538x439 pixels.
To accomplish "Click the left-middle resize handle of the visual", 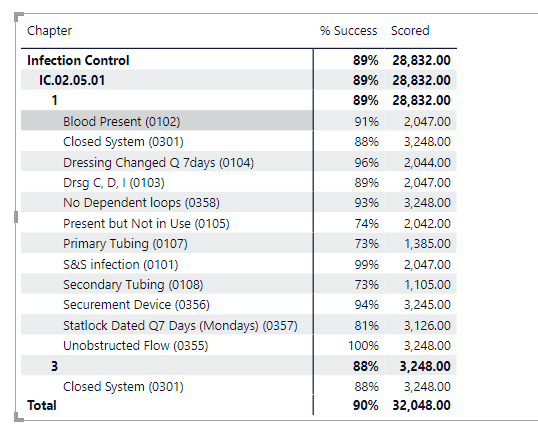I will [16, 217].
